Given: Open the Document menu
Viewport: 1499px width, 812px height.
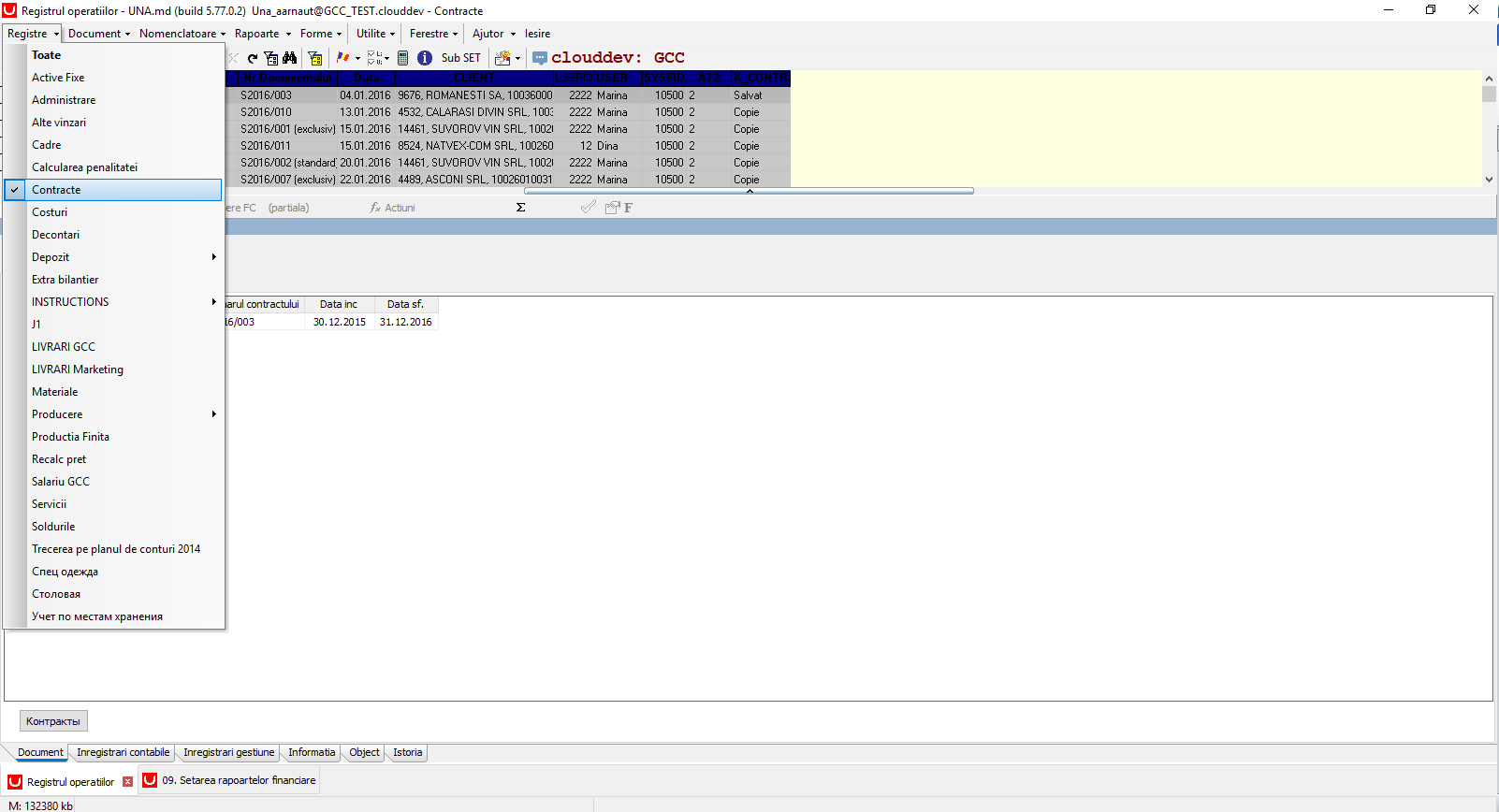Looking at the screenshot, I should click(99, 34).
